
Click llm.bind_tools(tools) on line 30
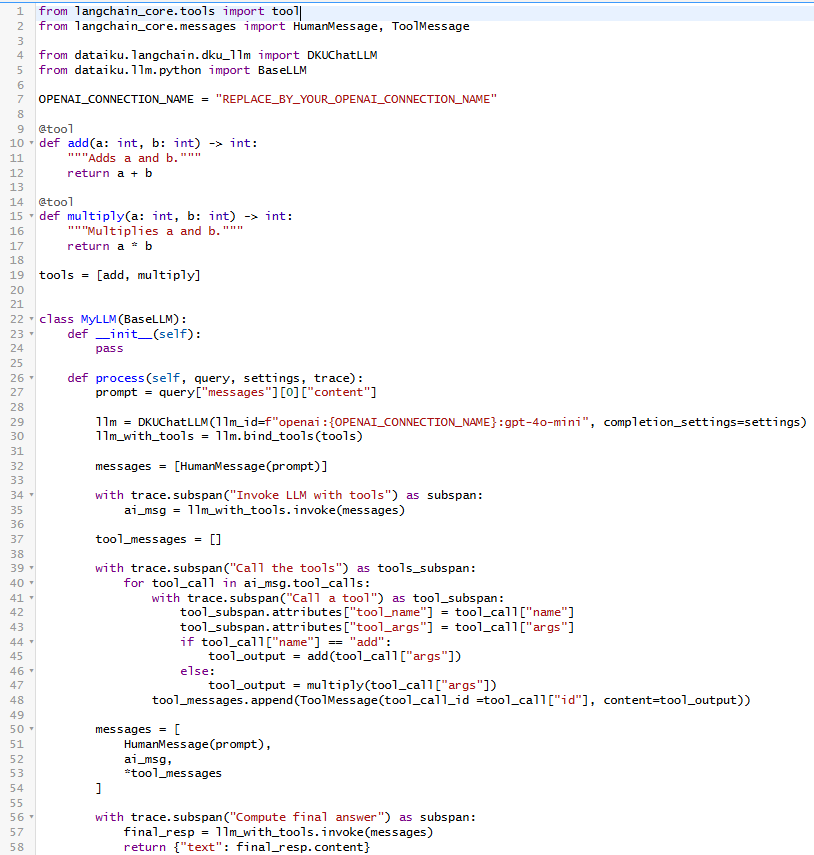289,436
